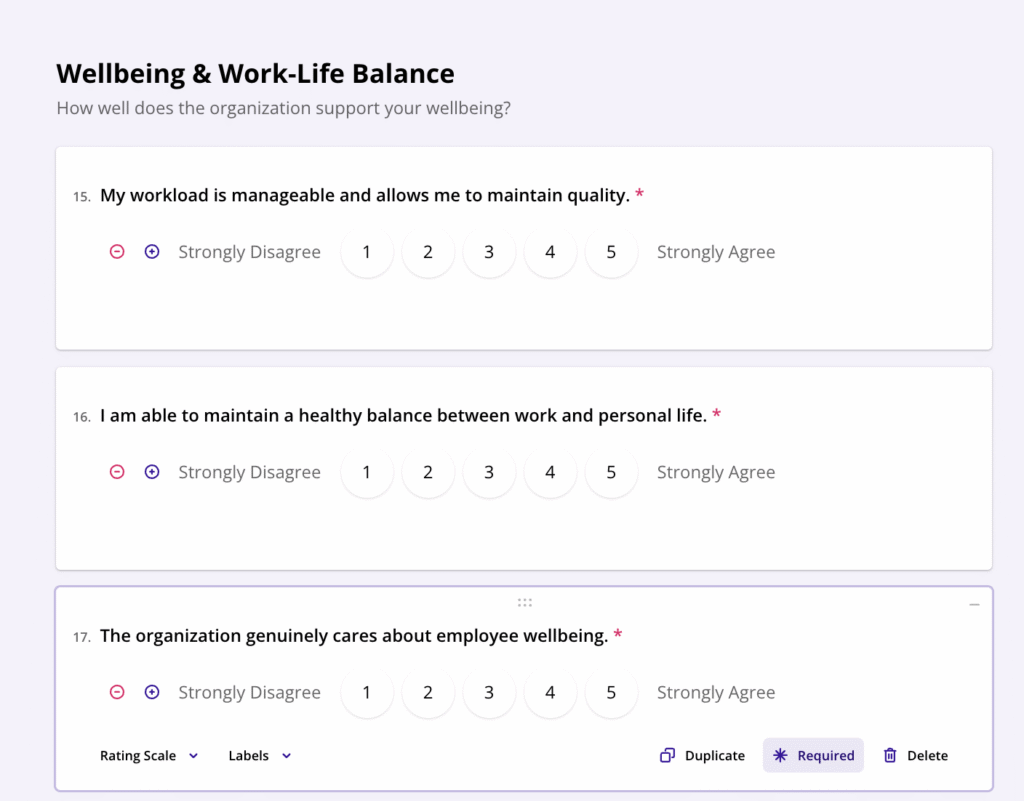Grab the drag handle above question 17
1024x801 pixels.
[x=524, y=603]
